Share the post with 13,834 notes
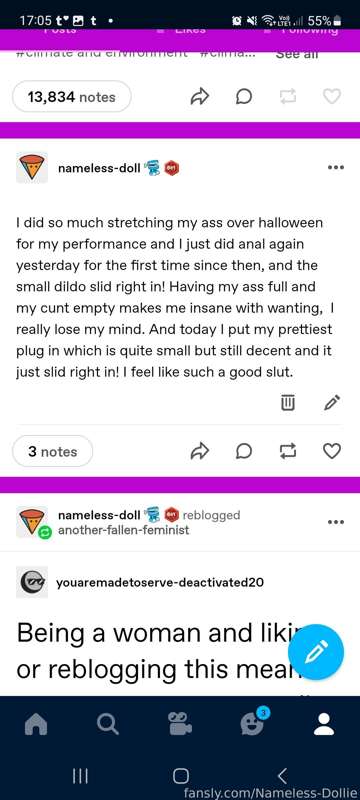This screenshot has height=800, width=360. 200,96
